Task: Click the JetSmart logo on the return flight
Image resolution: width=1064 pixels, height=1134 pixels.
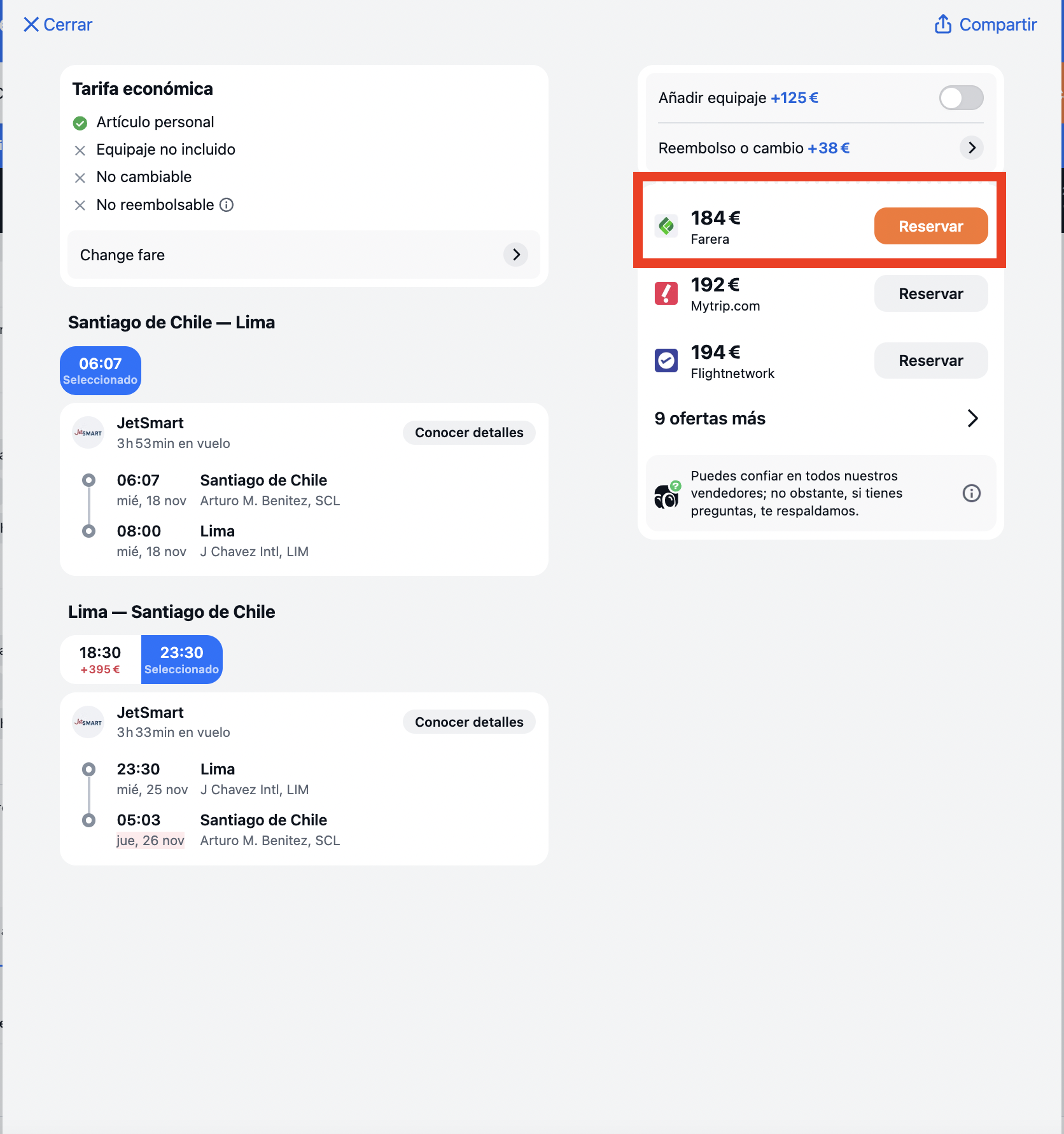Action: point(88,722)
